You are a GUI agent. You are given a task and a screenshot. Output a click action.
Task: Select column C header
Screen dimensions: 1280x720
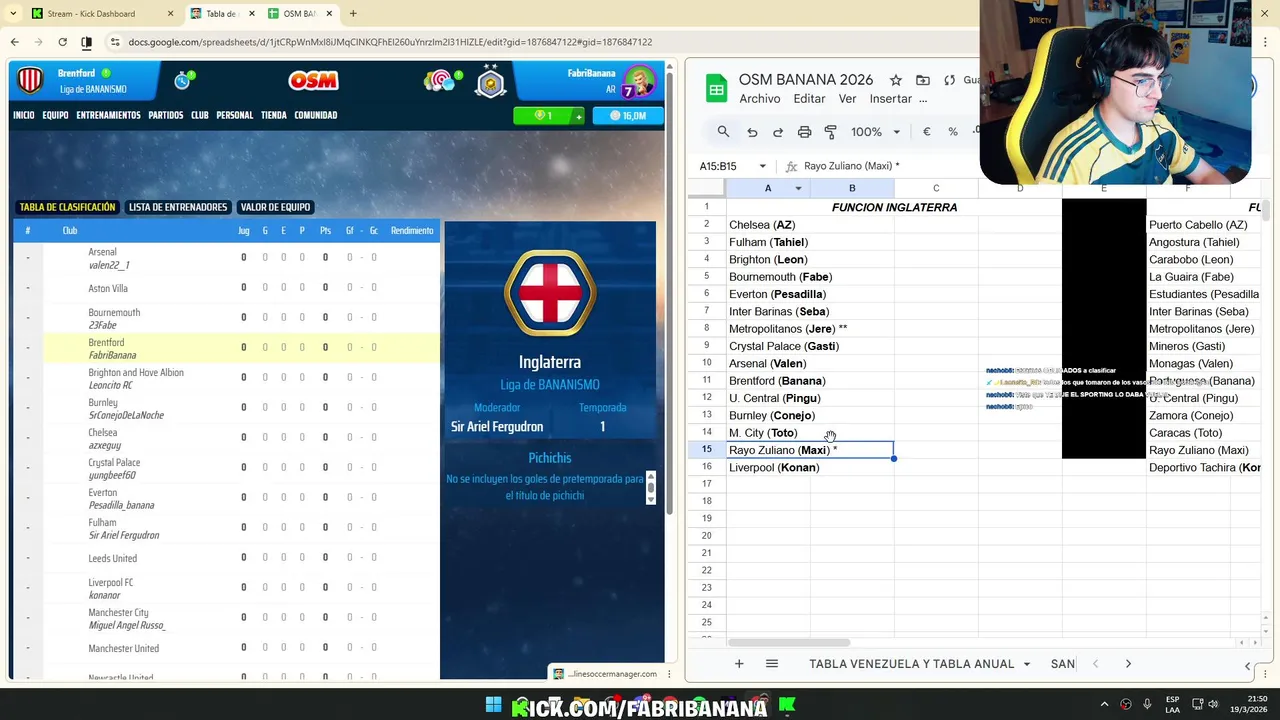pyautogui.click(x=936, y=188)
